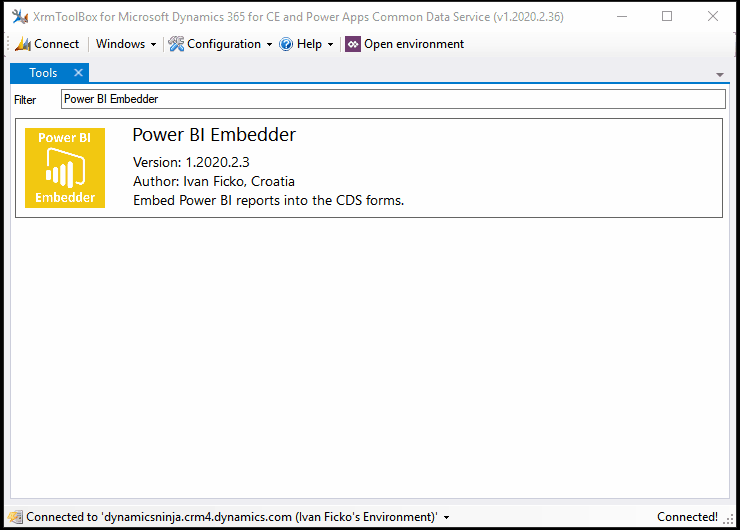This screenshot has height=530, width=740.
Task: Click the XrmToolBox app icon in title bar
Action: point(20,17)
